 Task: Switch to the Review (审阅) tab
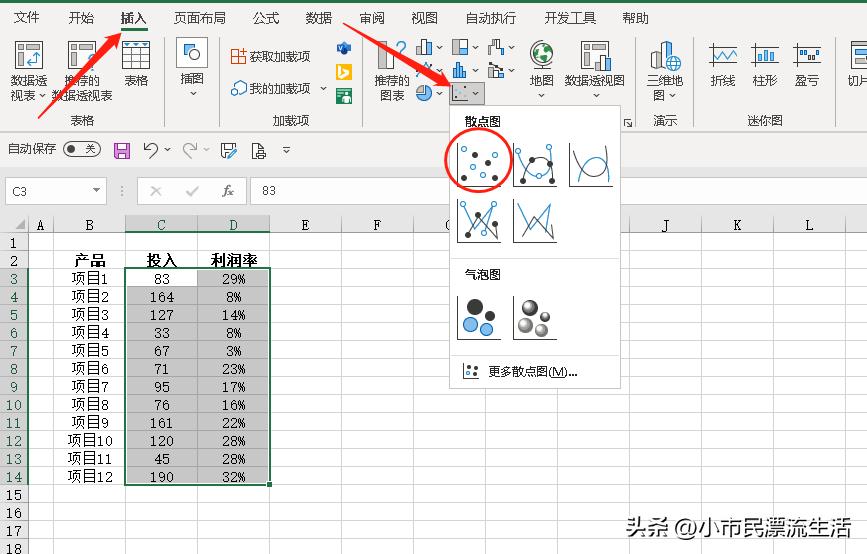point(372,18)
